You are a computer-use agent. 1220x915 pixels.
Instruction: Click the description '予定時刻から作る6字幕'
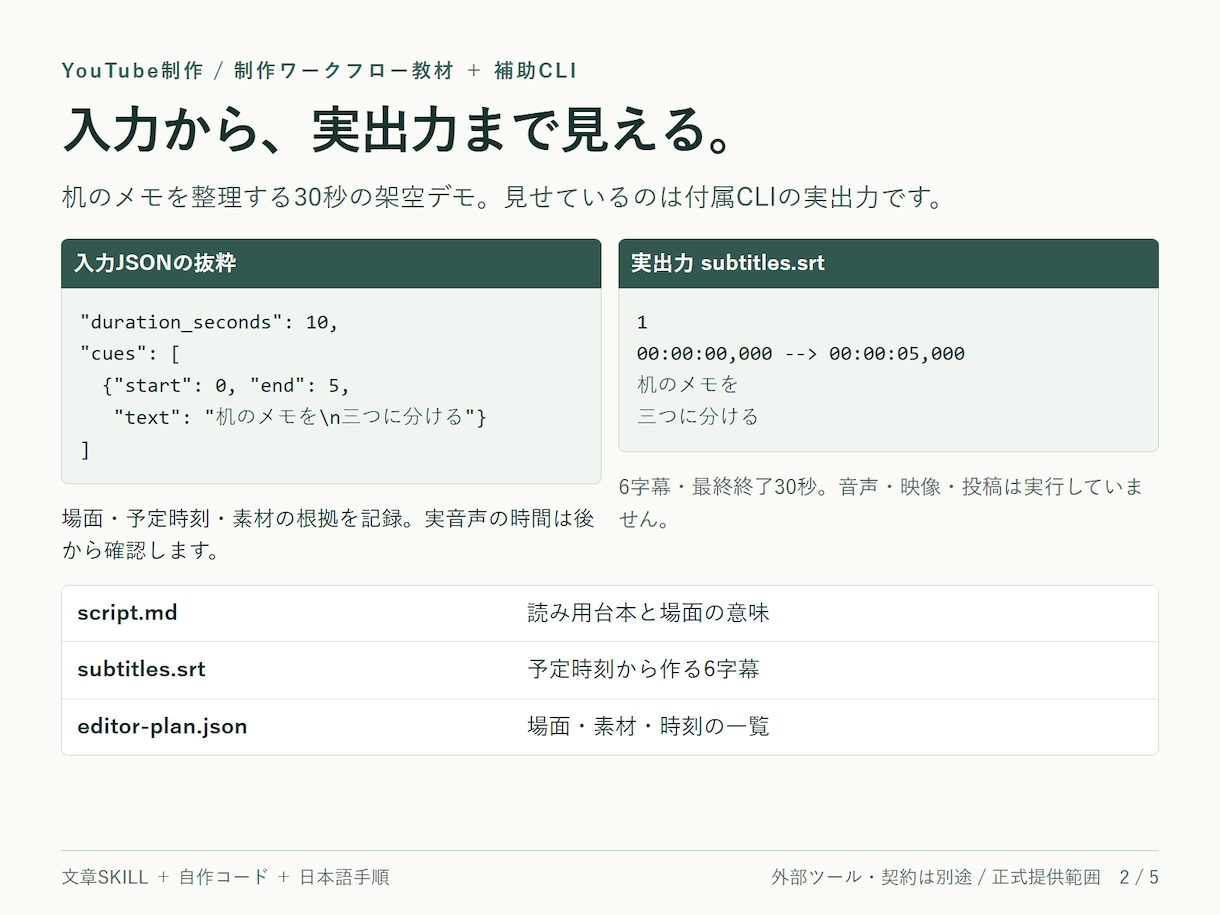click(x=643, y=669)
